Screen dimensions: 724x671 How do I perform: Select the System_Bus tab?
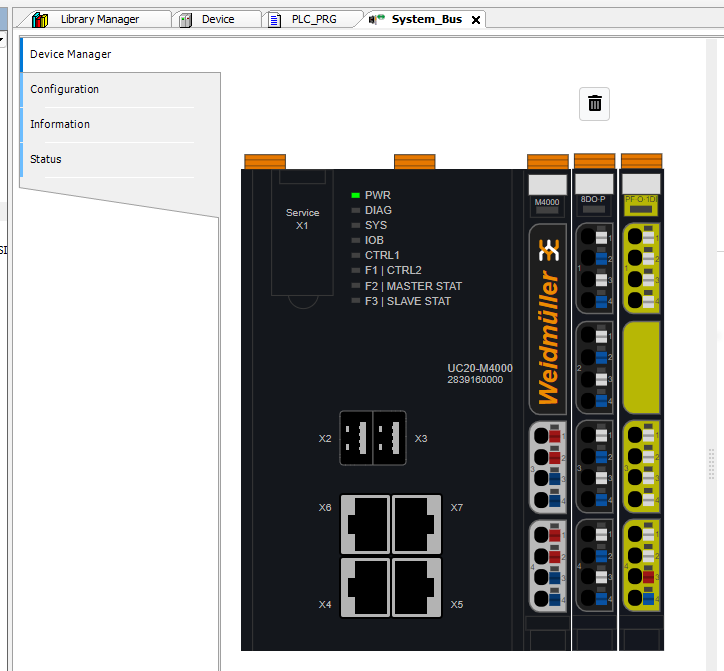[x=427, y=19]
